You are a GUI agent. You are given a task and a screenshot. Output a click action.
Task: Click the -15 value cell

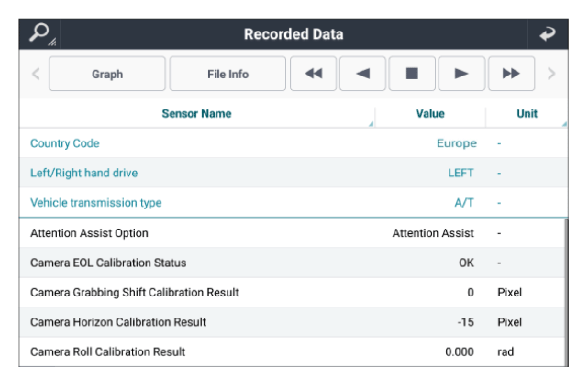(465, 322)
